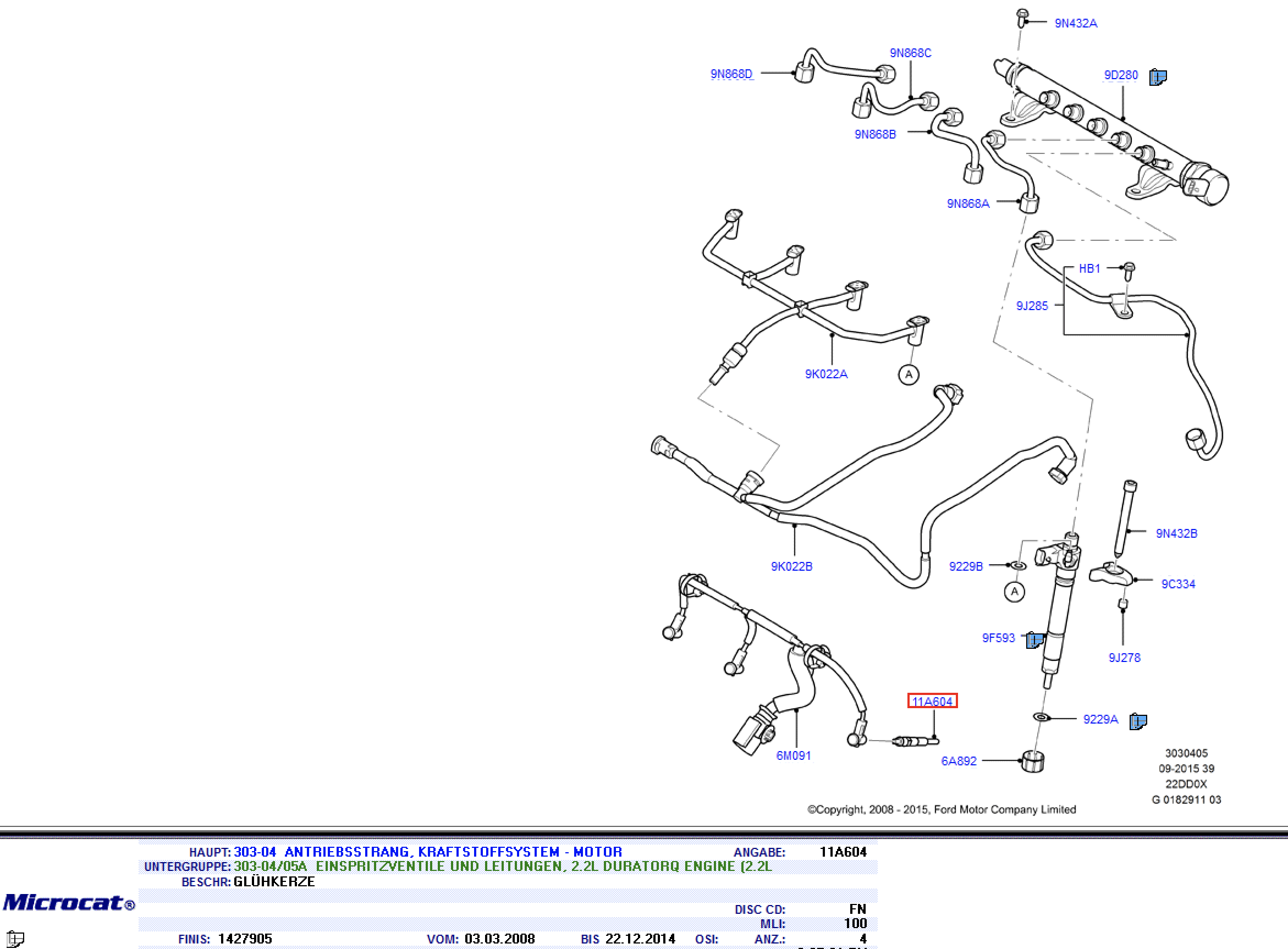The width and height of the screenshot is (1288, 949).
Task: Select part label 9N432A
Action: click(x=1075, y=24)
